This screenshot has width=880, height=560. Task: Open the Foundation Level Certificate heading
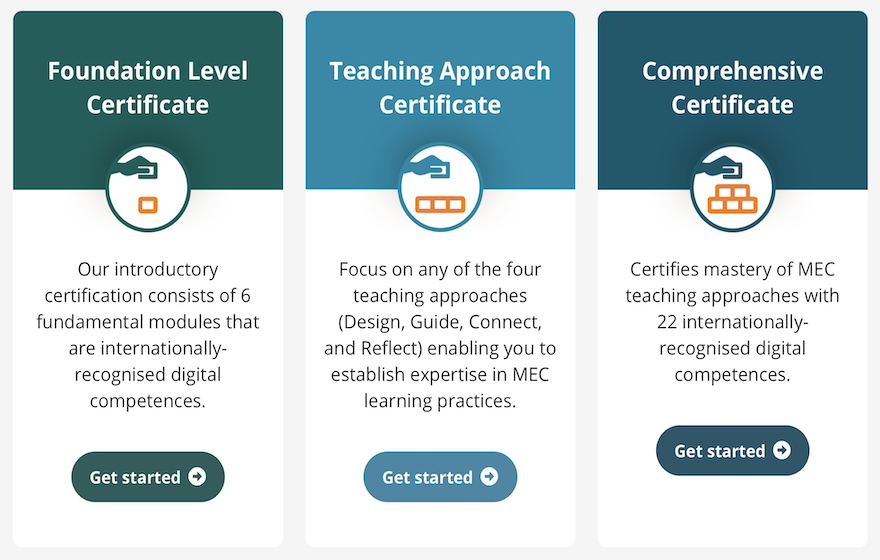click(148, 88)
